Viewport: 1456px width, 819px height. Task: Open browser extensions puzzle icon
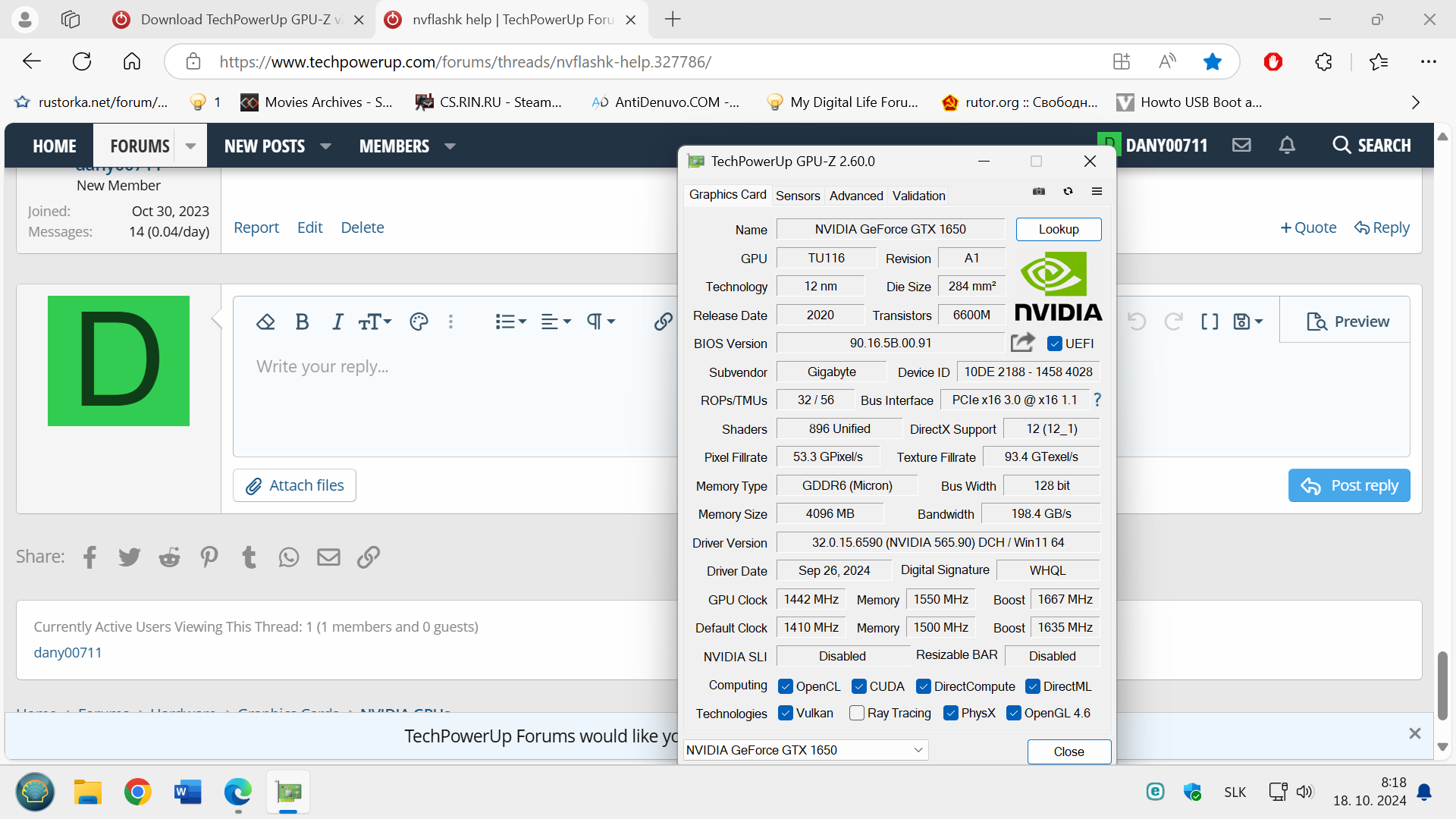click(x=1324, y=61)
